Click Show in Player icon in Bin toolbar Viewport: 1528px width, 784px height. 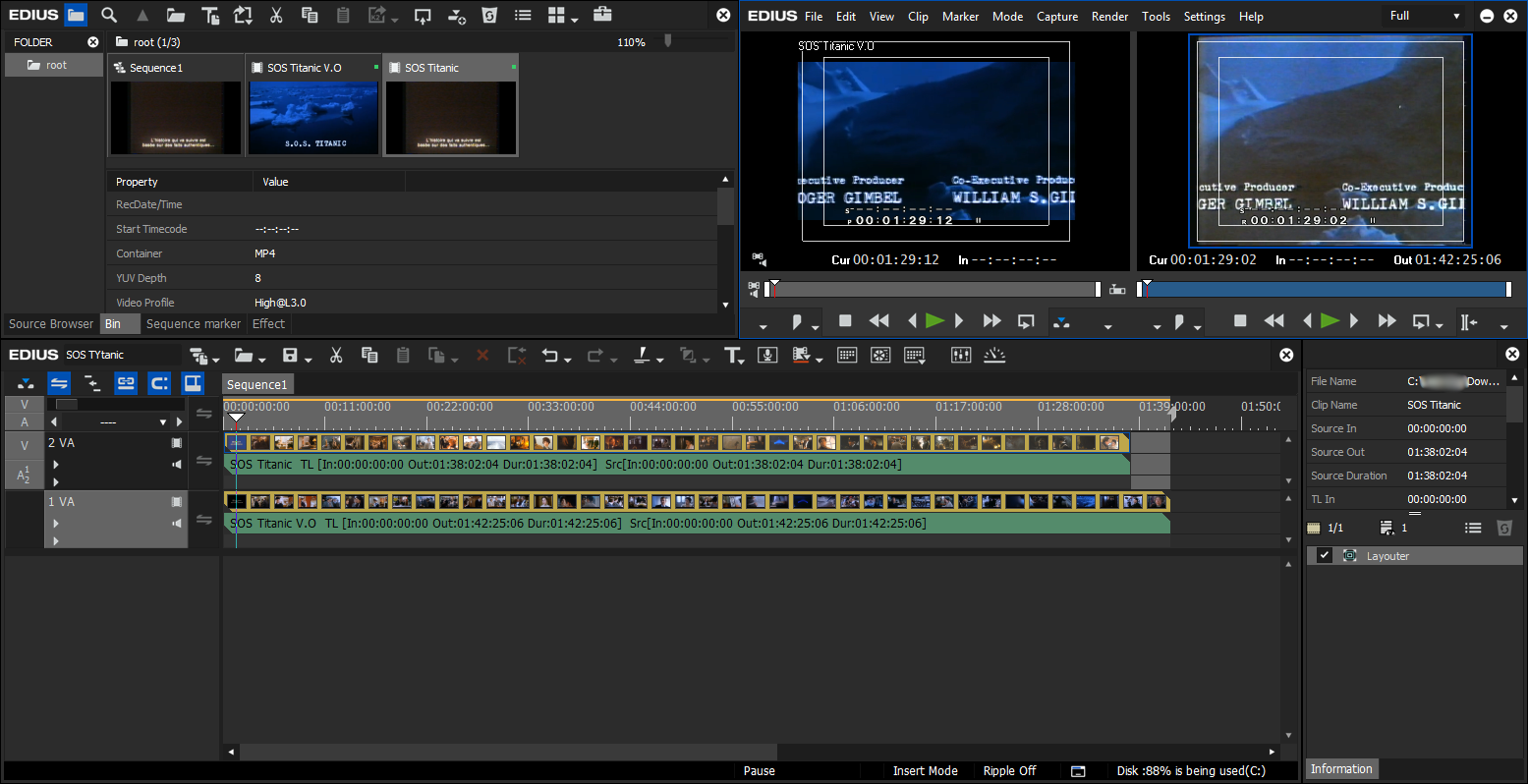(423, 15)
